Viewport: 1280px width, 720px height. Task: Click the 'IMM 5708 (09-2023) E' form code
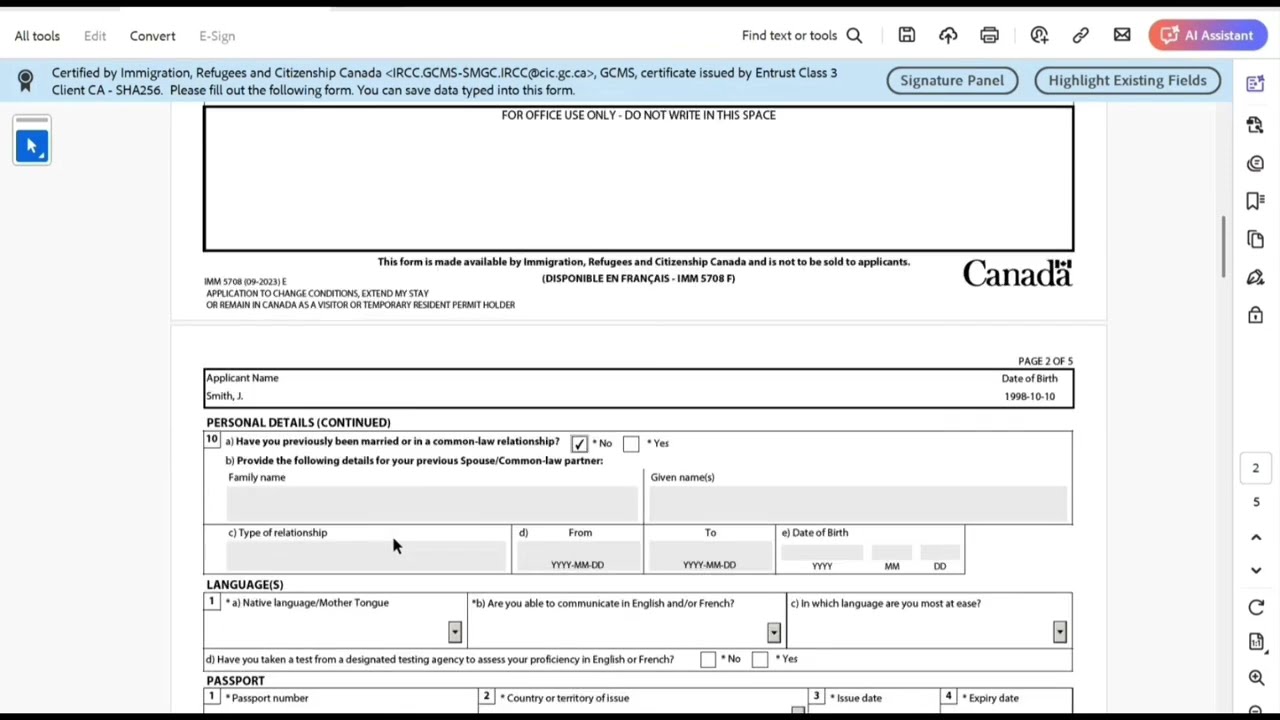245,282
